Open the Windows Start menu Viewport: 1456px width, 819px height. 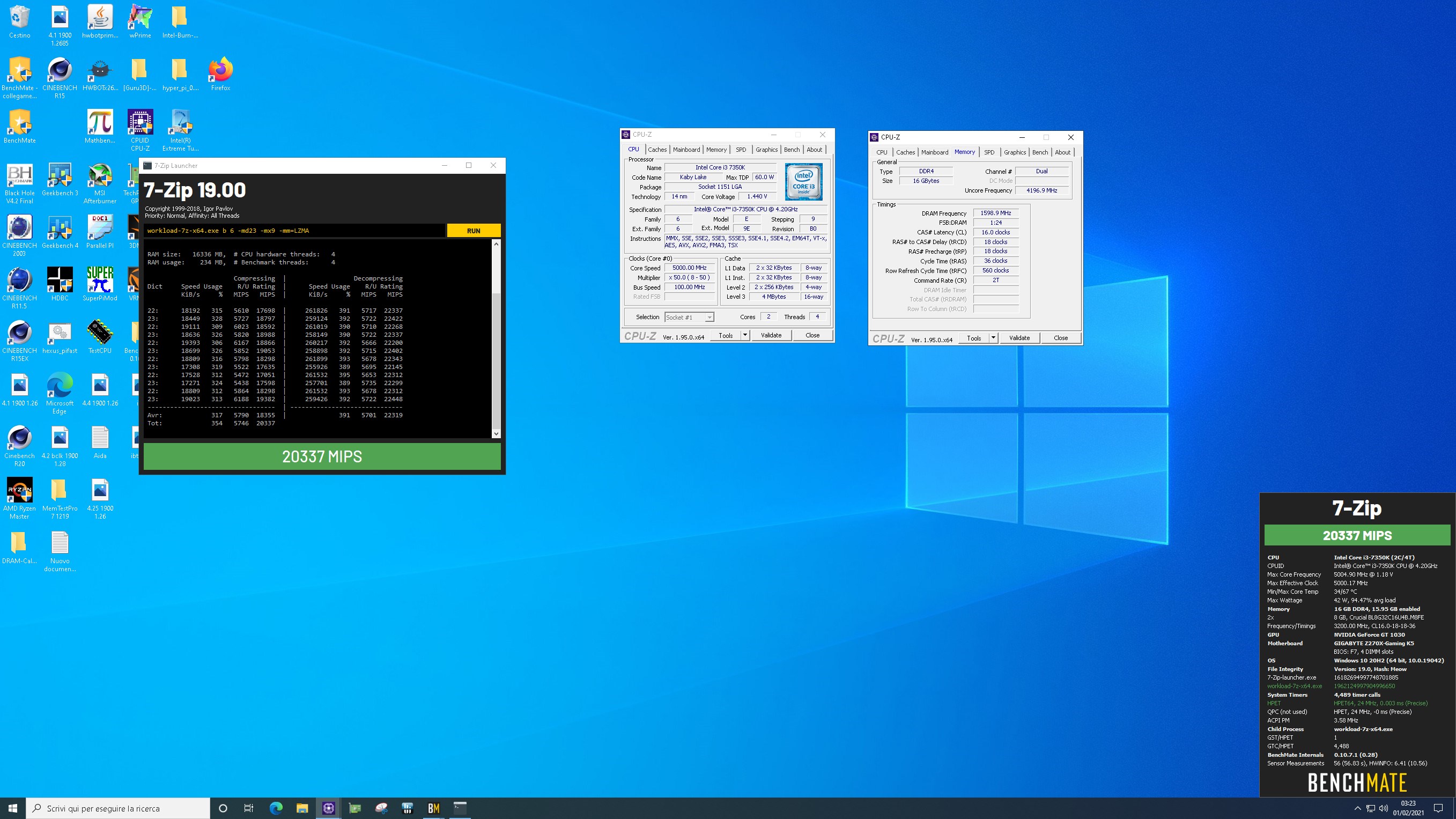(13, 808)
